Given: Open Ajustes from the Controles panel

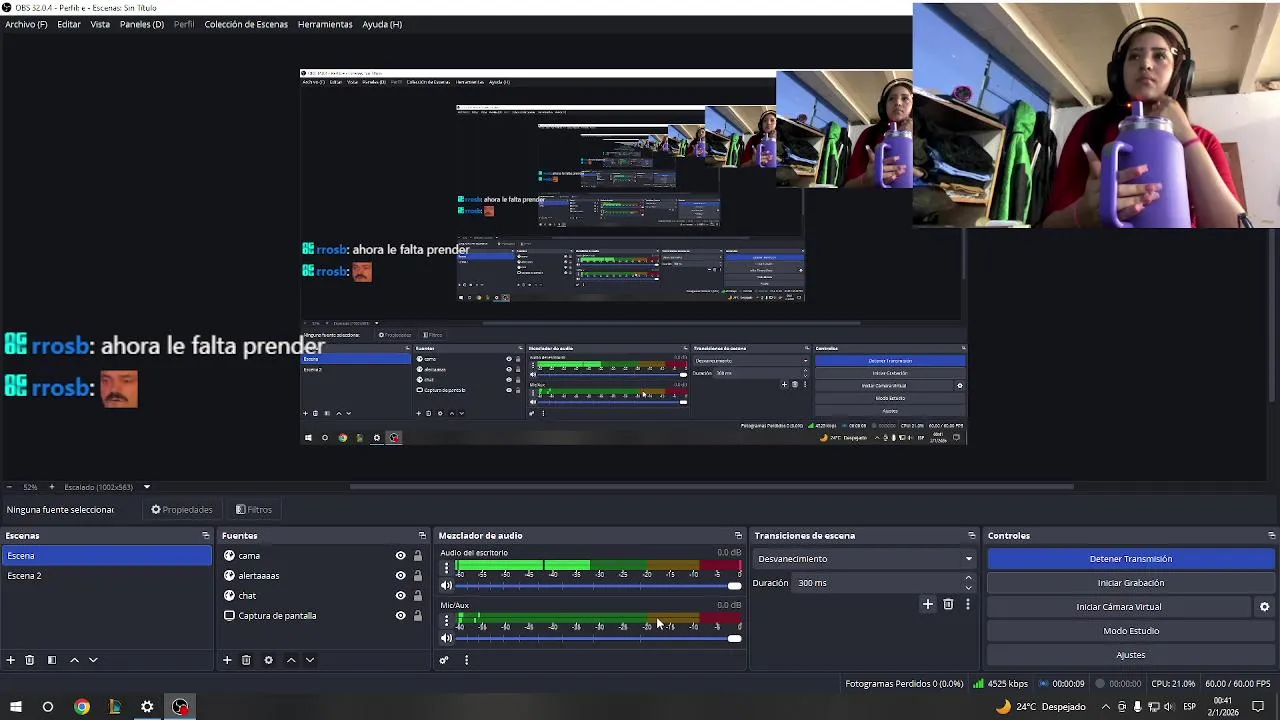Looking at the screenshot, I should point(1131,655).
